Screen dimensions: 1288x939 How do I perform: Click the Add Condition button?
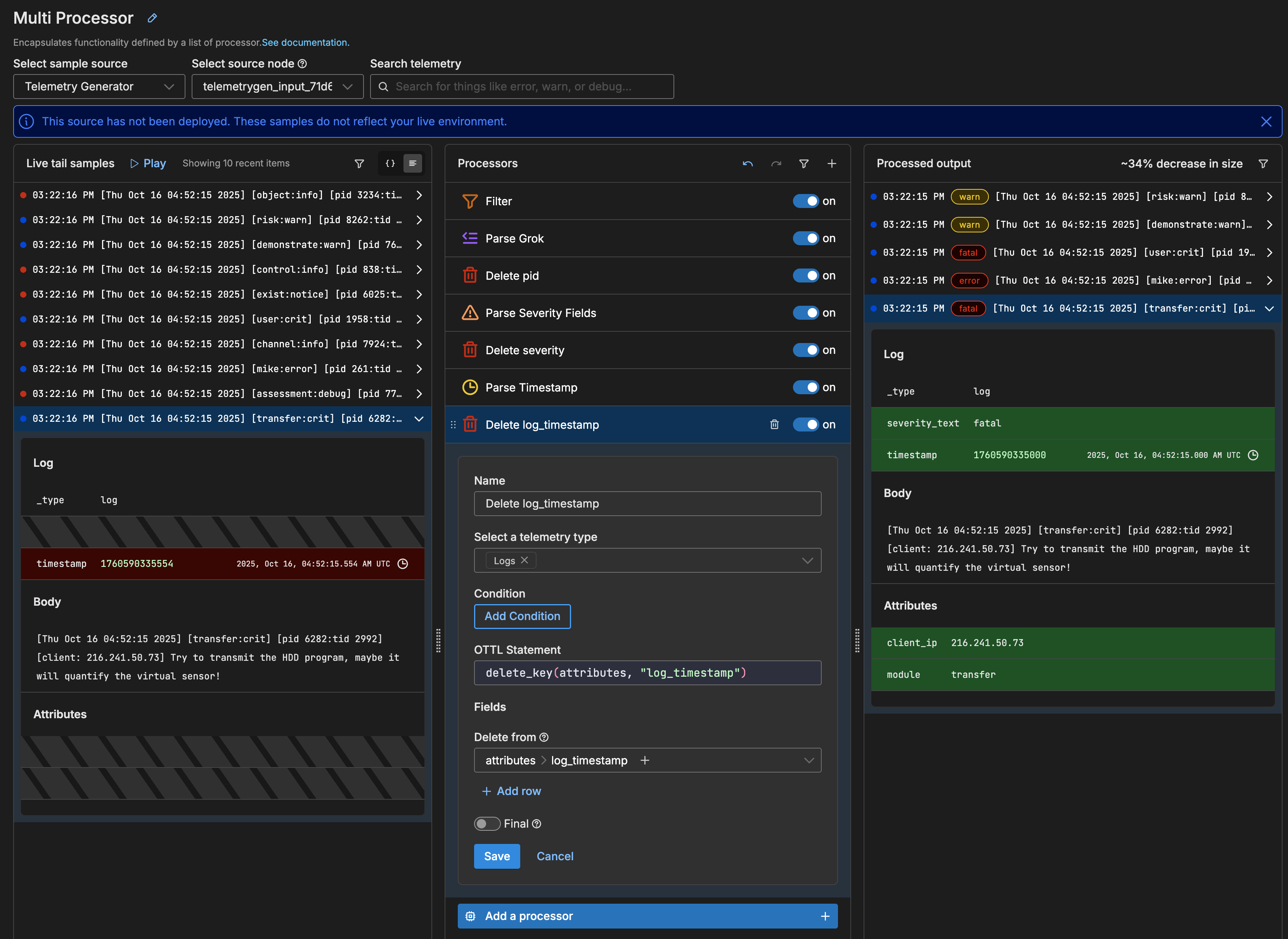tap(521, 616)
